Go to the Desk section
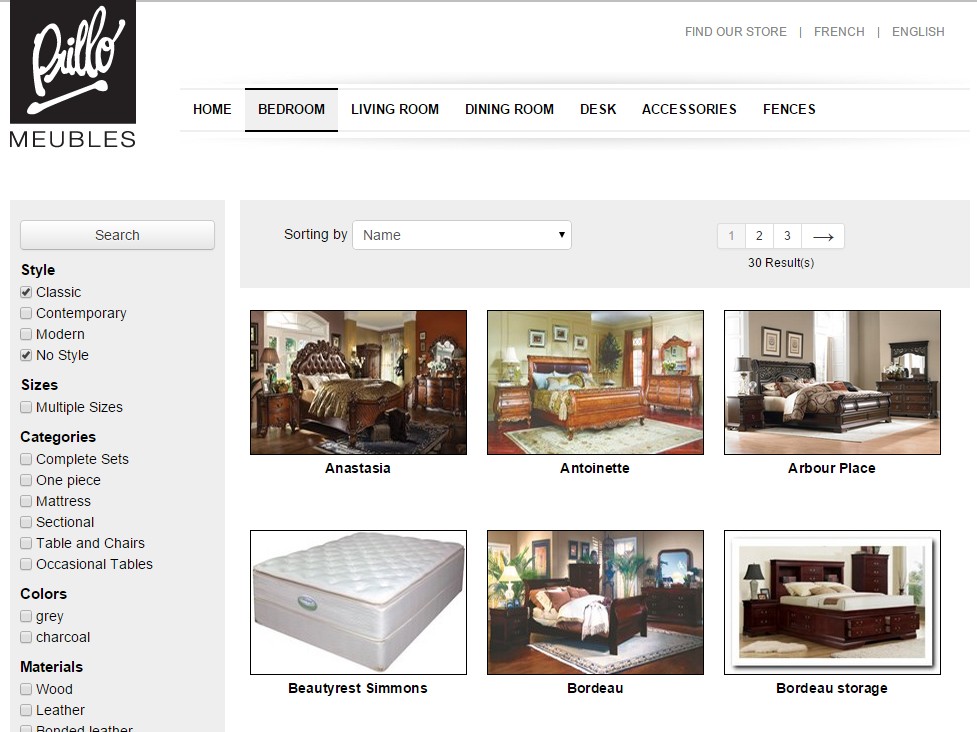This screenshot has width=977, height=732. 598,110
